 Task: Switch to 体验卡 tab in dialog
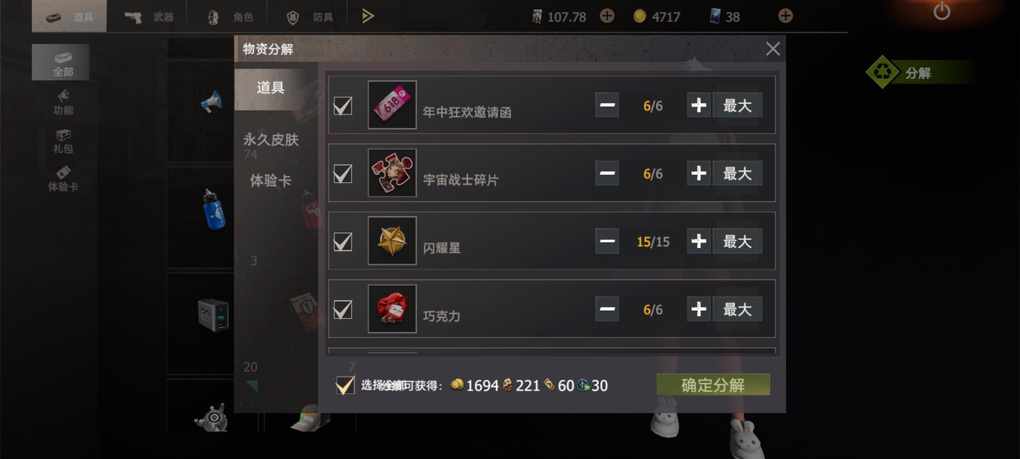(x=271, y=181)
